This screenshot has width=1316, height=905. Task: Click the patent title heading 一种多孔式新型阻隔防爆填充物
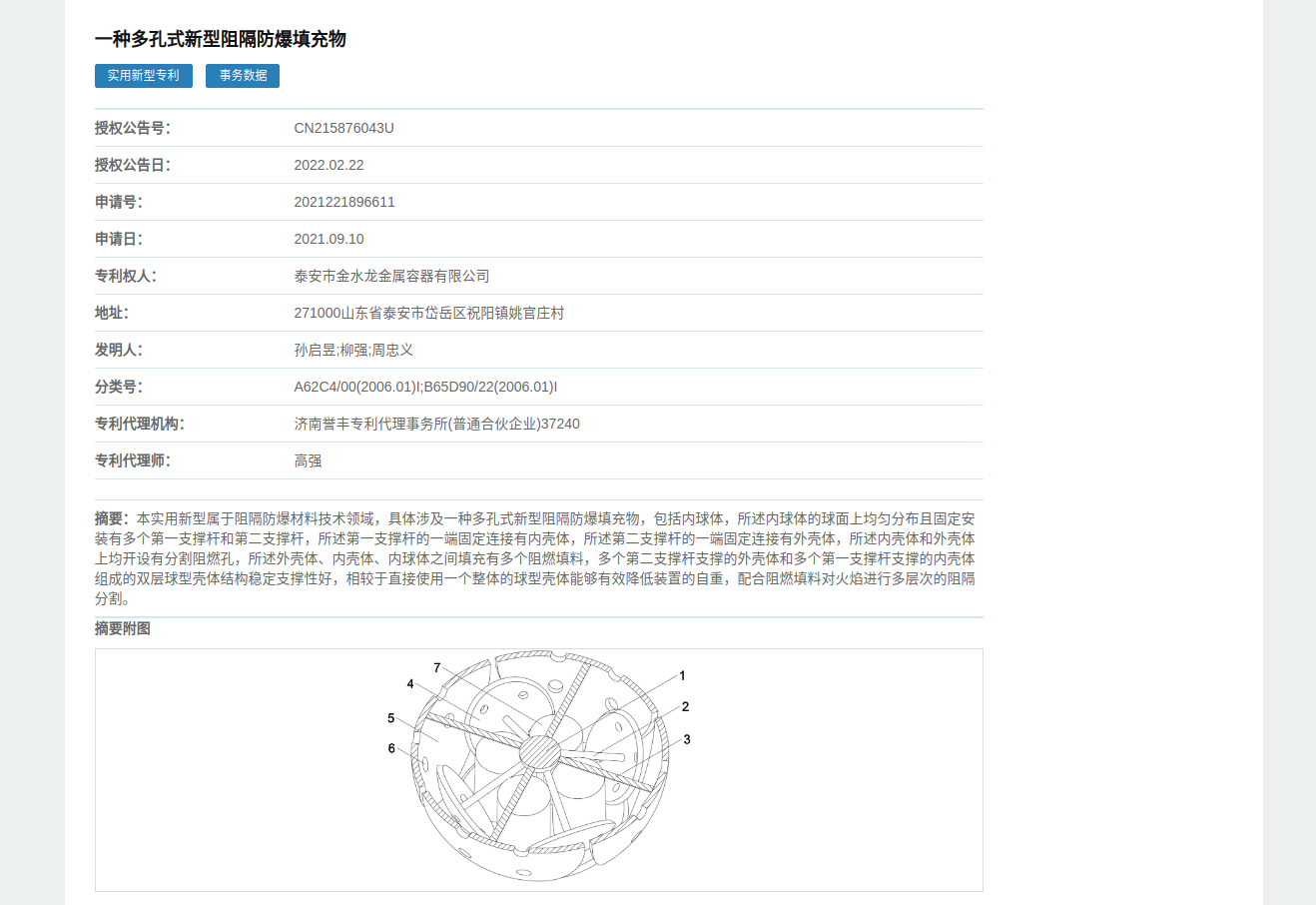(221, 39)
